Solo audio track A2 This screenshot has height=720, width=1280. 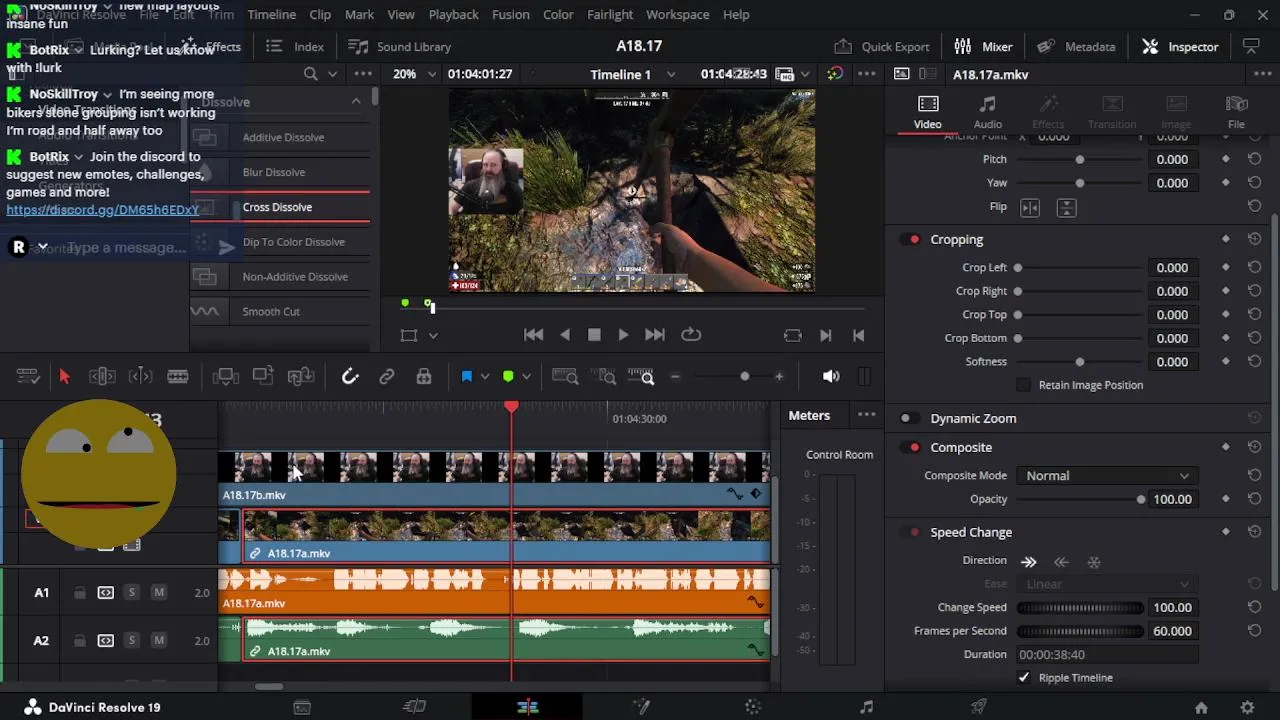tap(132, 641)
